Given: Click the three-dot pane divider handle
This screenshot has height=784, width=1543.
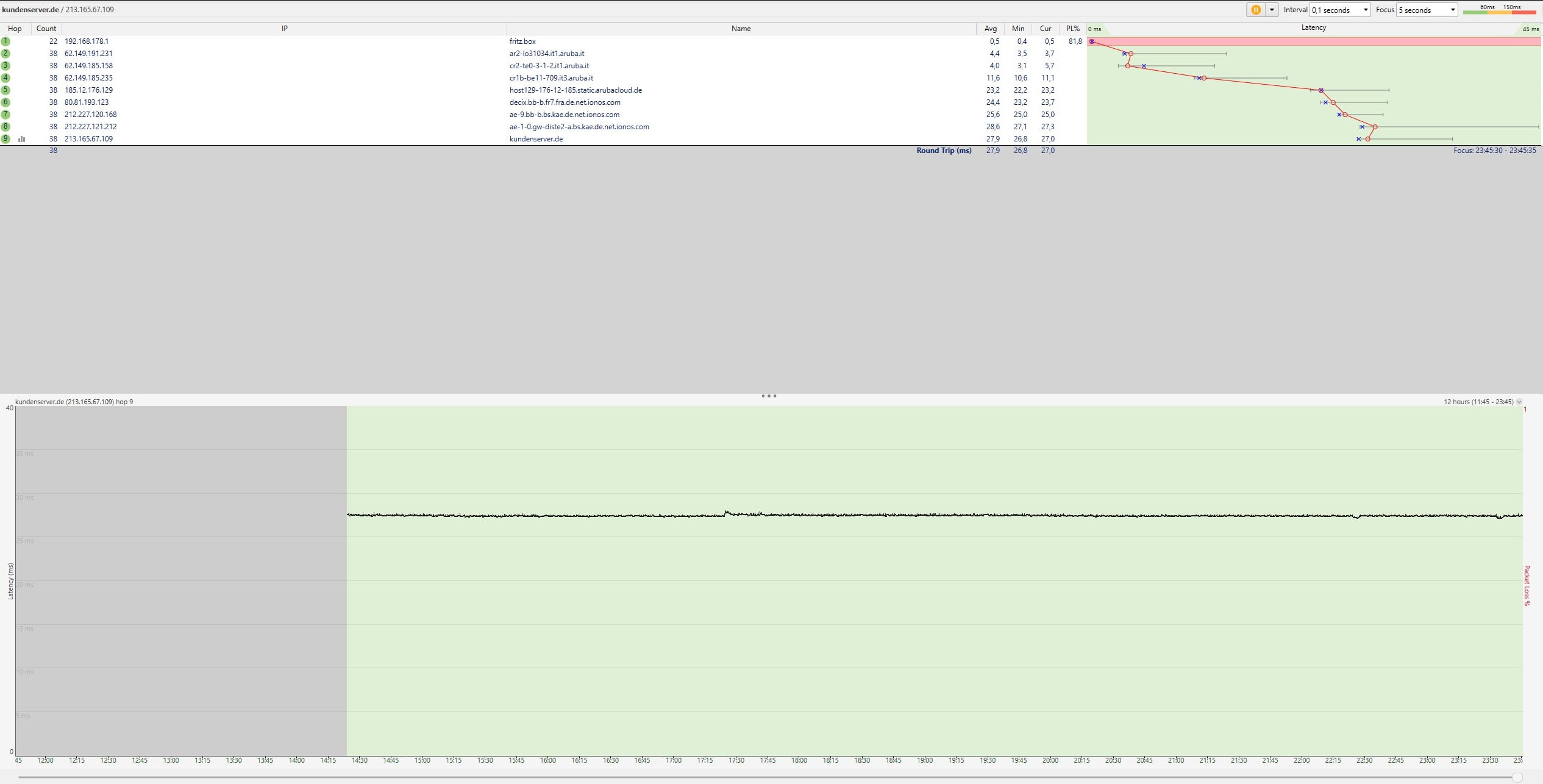Looking at the screenshot, I should [x=769, y=396].
